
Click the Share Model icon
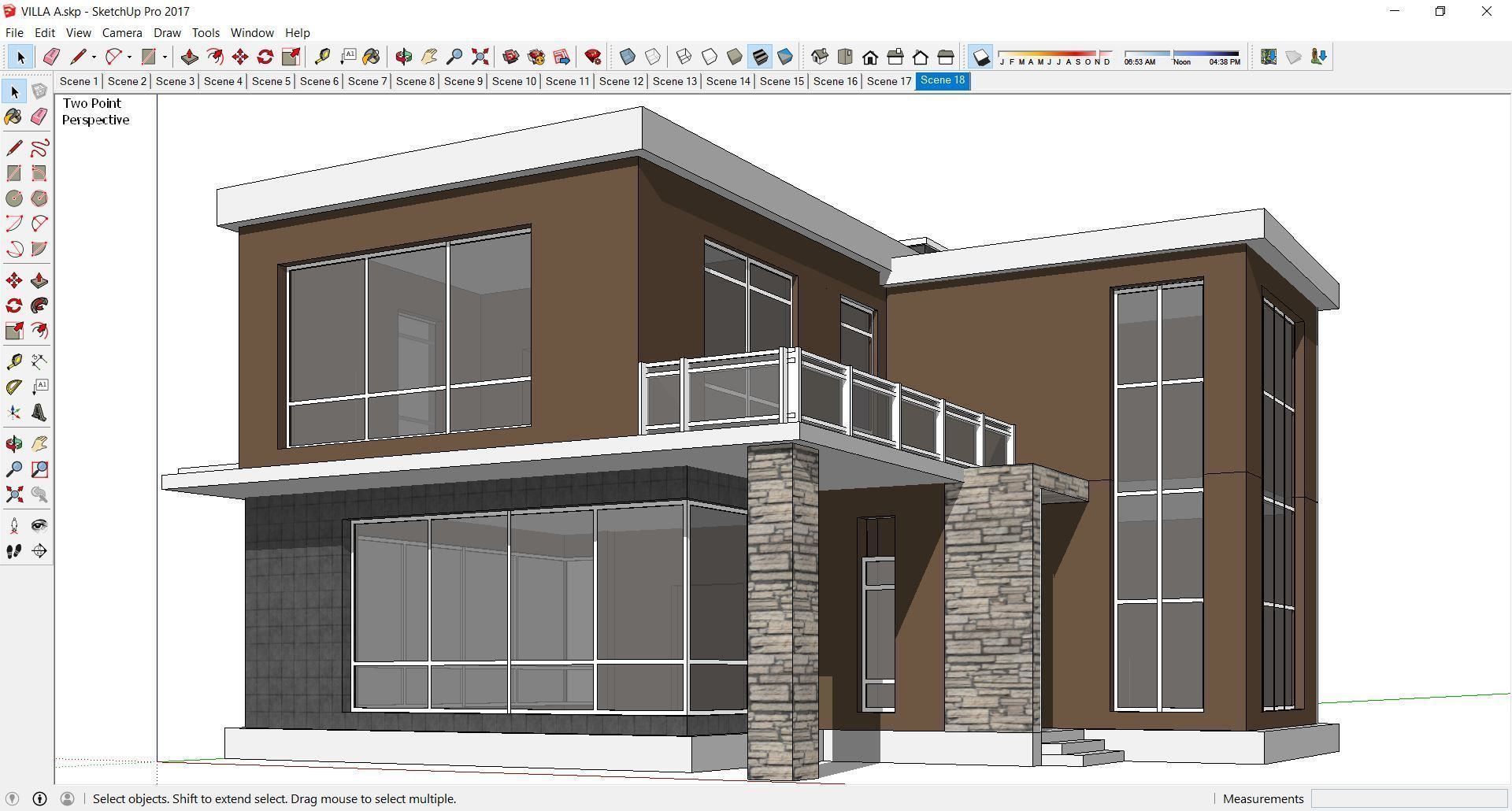[536, 57]
